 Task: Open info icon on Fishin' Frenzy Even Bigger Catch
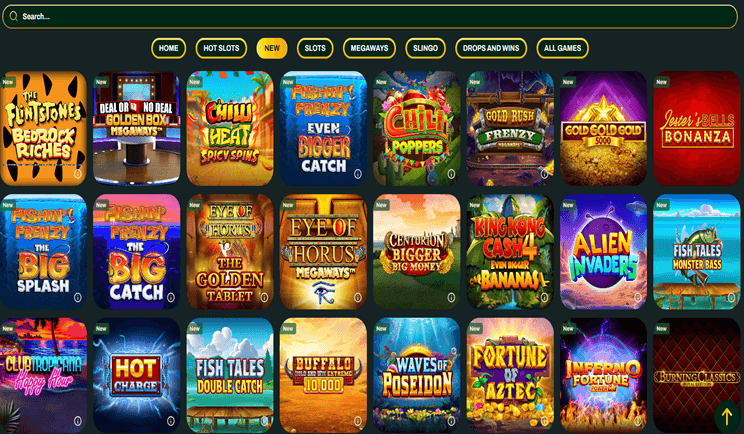pyautogui.click(x=358, y=174)
